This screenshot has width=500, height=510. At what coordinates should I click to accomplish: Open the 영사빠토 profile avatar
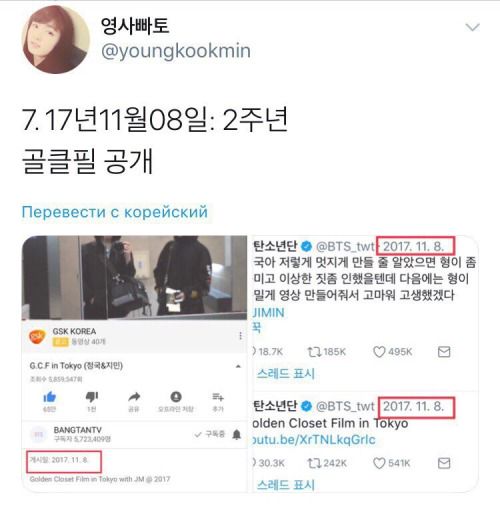56,39
